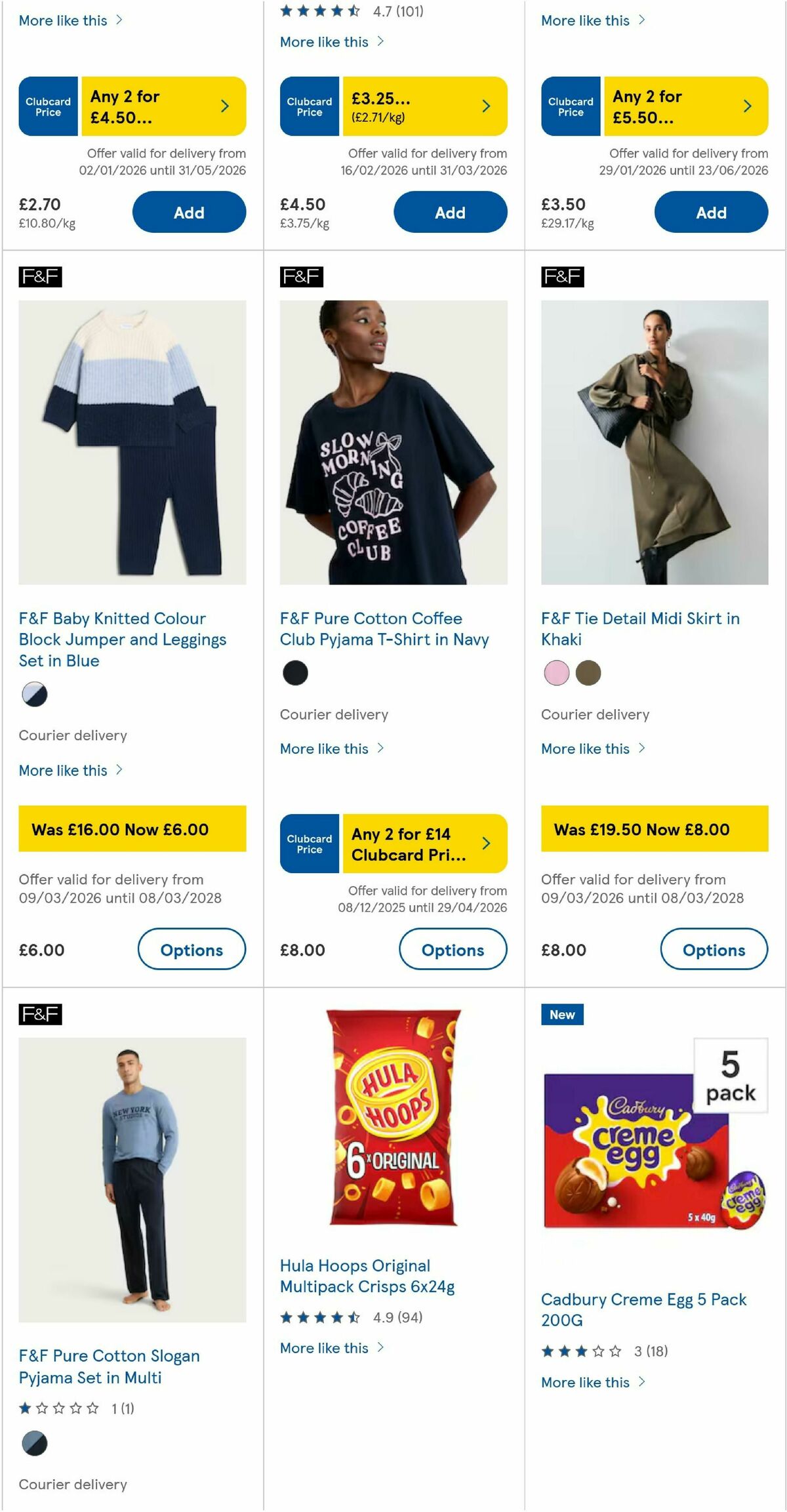The image size is (787, 1512).
Task: Open the Clubcard Any 2 for £4.50 offer
Action: point(131,106)
